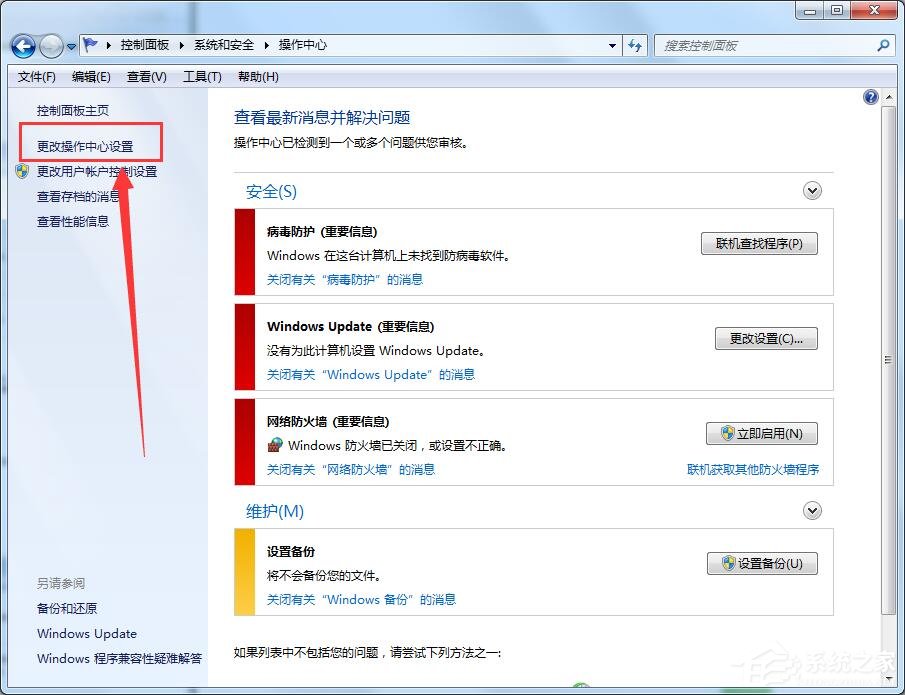Click the 联机查找程序(P) button
Viewport: 905px width, 695px height.
point(759,243)
